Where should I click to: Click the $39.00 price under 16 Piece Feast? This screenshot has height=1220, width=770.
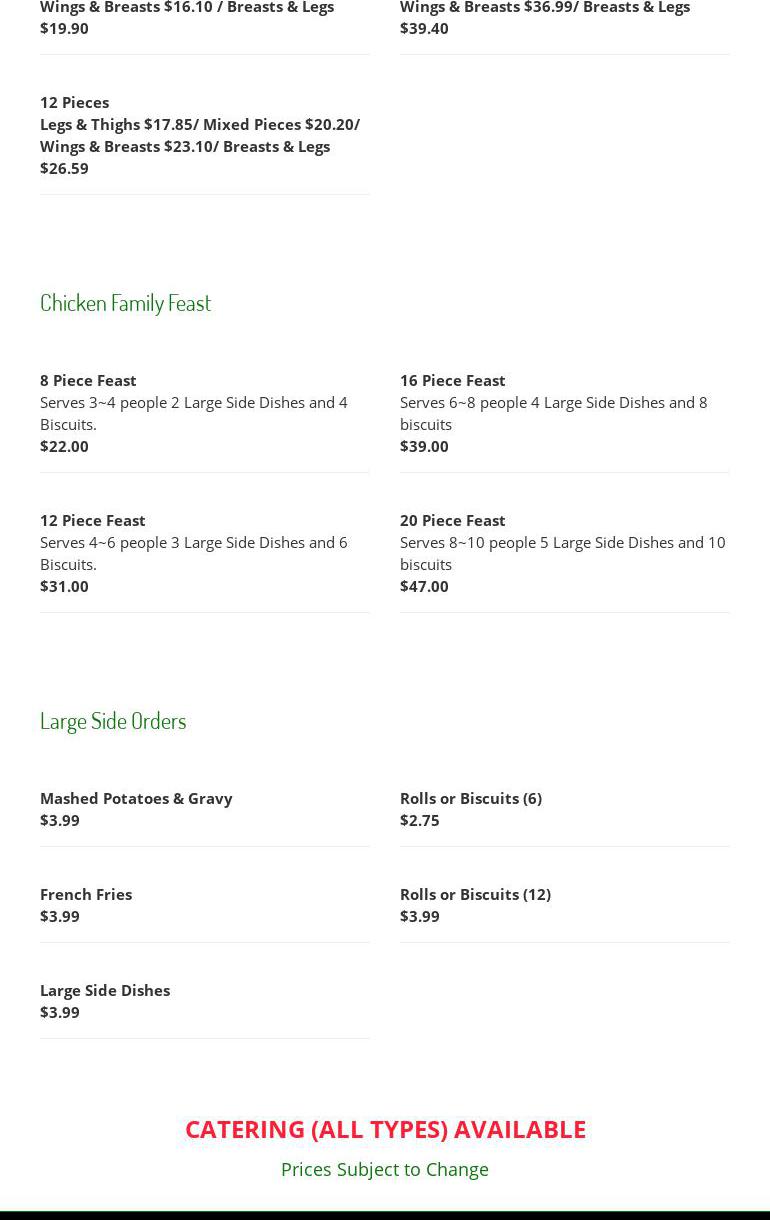tap(424, 446)
